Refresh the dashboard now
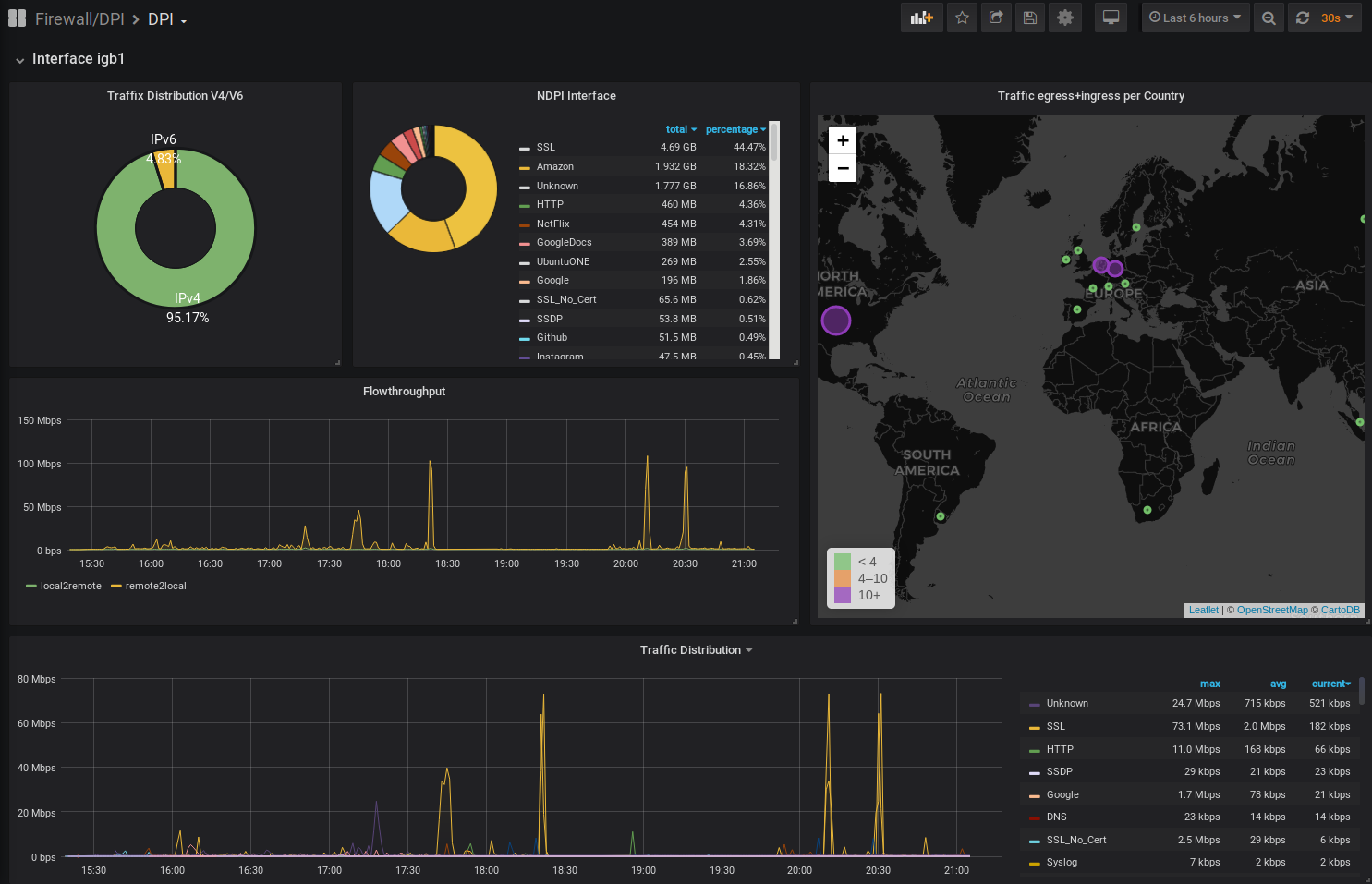The width and height of the screenshot is (1372, 884). tap(1303, 18)
